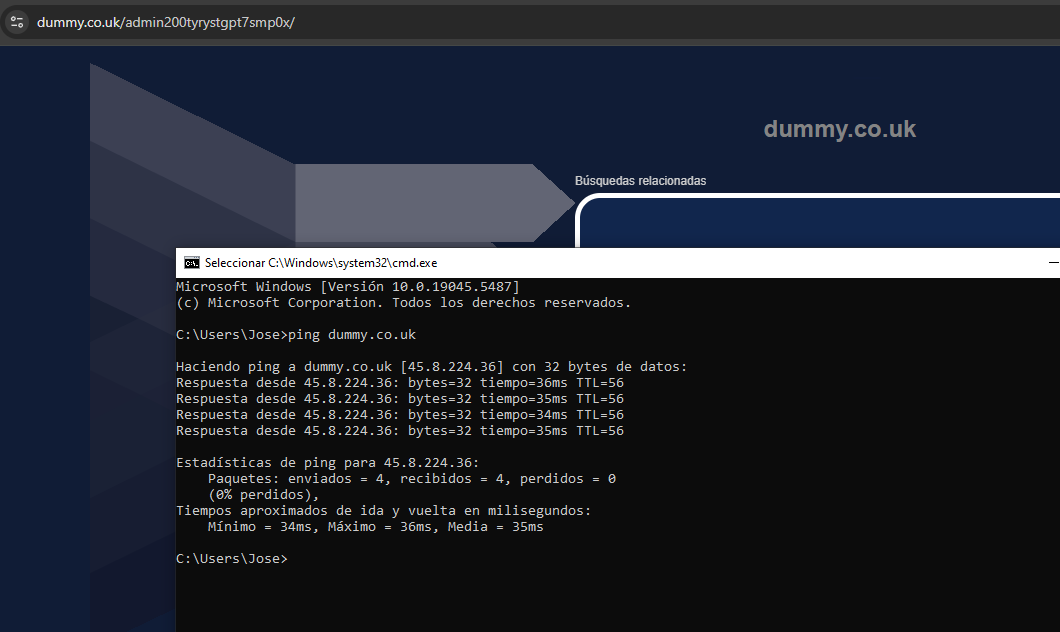Click the 'Búsquedas relacionadas' label
1060x632 pixels.
(x=640, y=180)
